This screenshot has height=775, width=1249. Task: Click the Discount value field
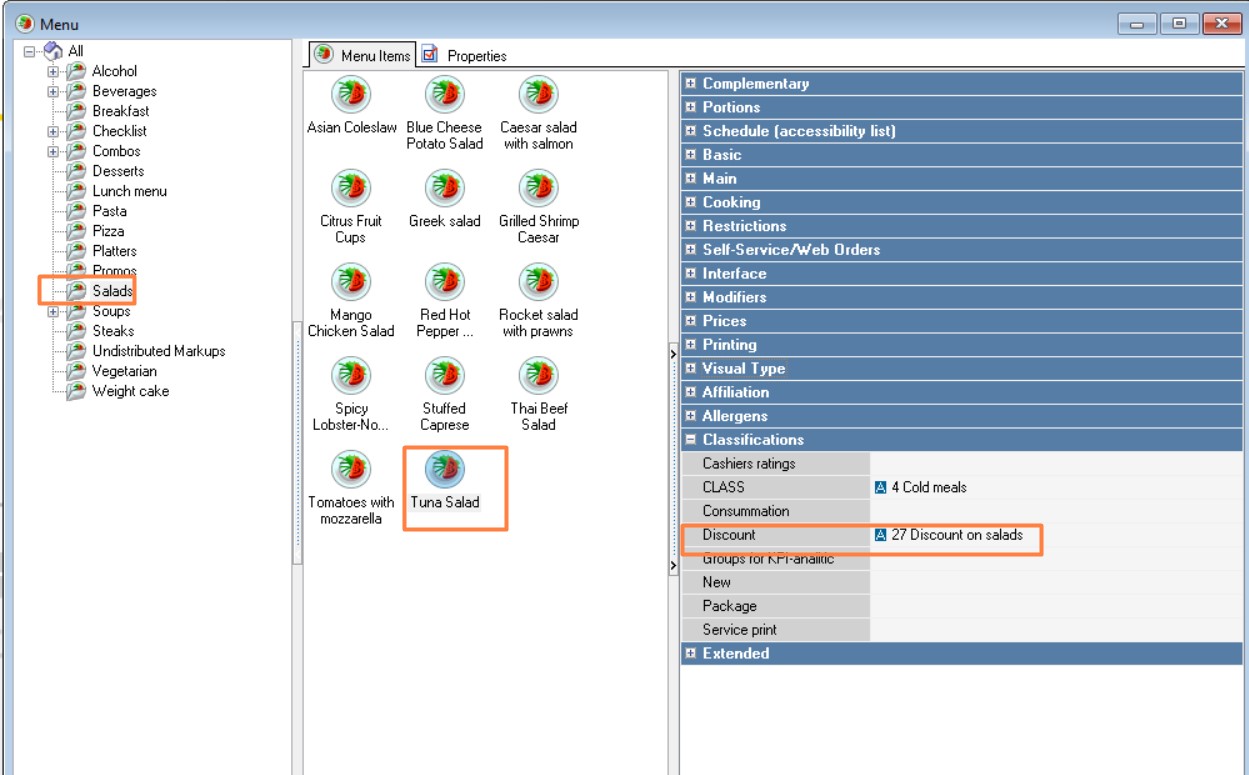click(957, 535)
